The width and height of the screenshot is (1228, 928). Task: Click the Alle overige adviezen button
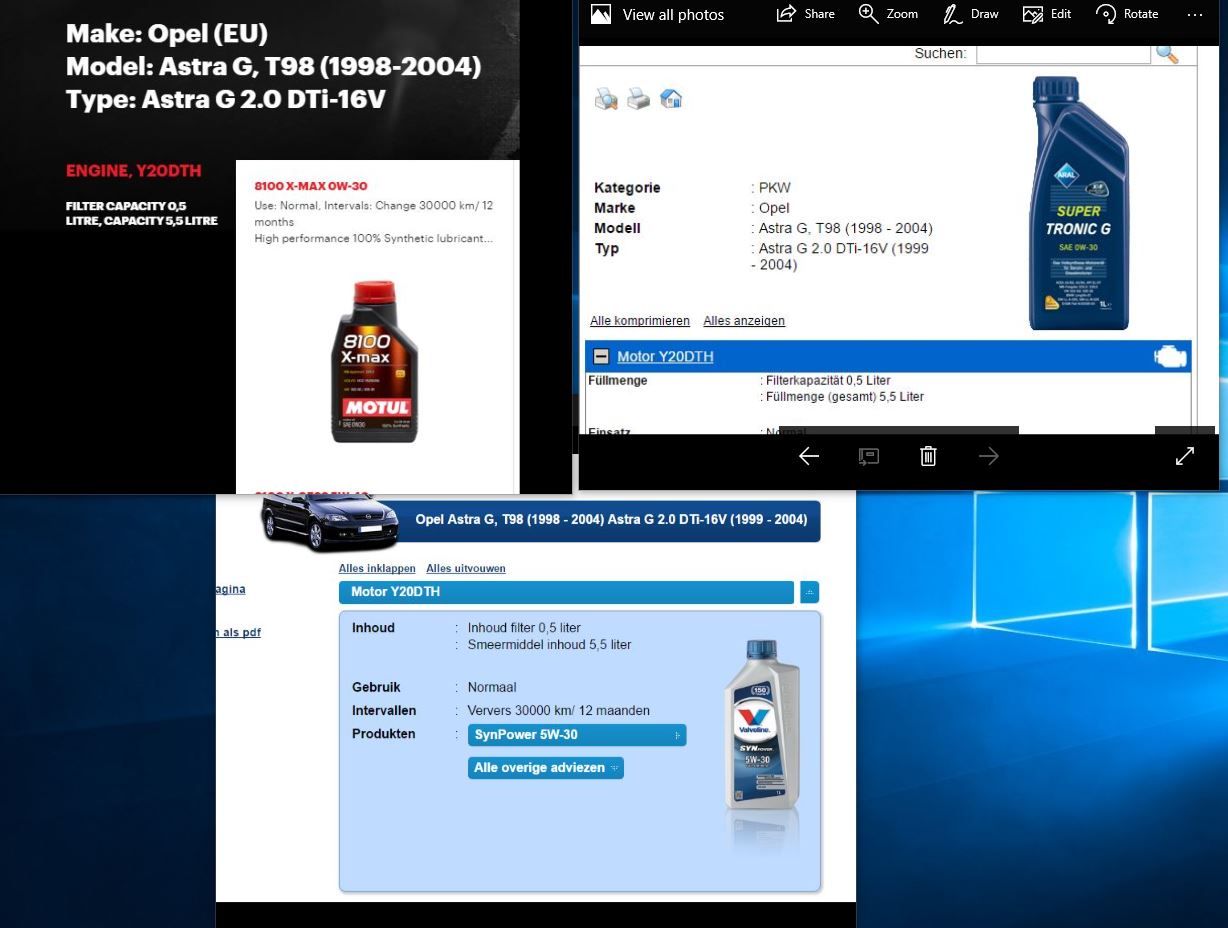click(546, 768)
